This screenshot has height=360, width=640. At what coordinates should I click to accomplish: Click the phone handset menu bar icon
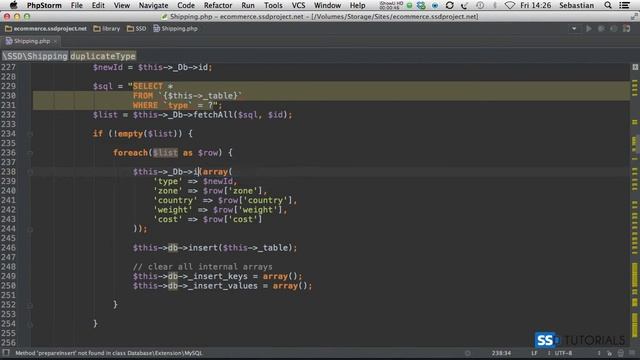tap(464, 5)
